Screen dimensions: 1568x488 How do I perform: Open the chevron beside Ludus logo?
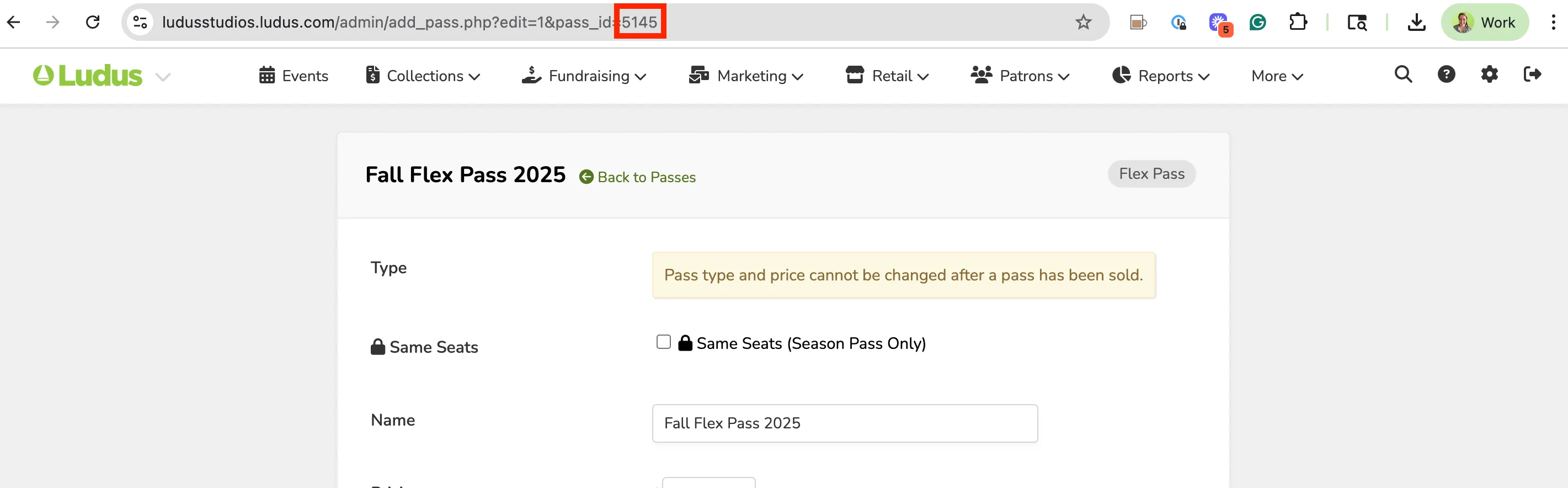coord(163,77)
